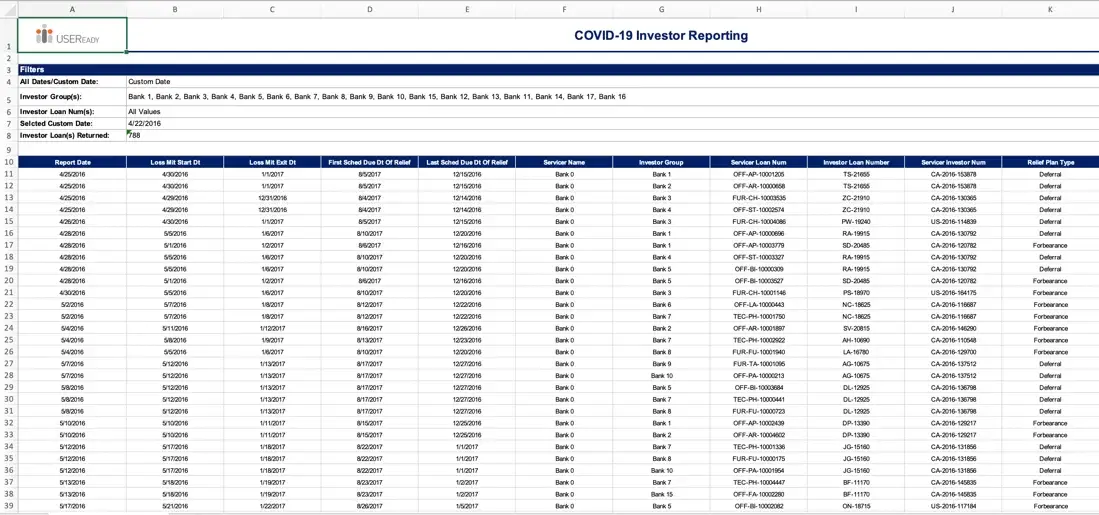Click the 'Report Date' table header
1099x515 pixels.
72,163
